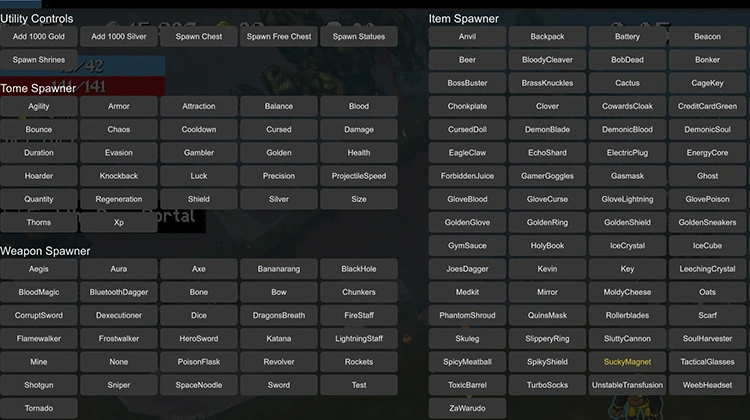Spawn the TacticalGlasses item
Screen dimensions: 750x420
pos(707,362)
